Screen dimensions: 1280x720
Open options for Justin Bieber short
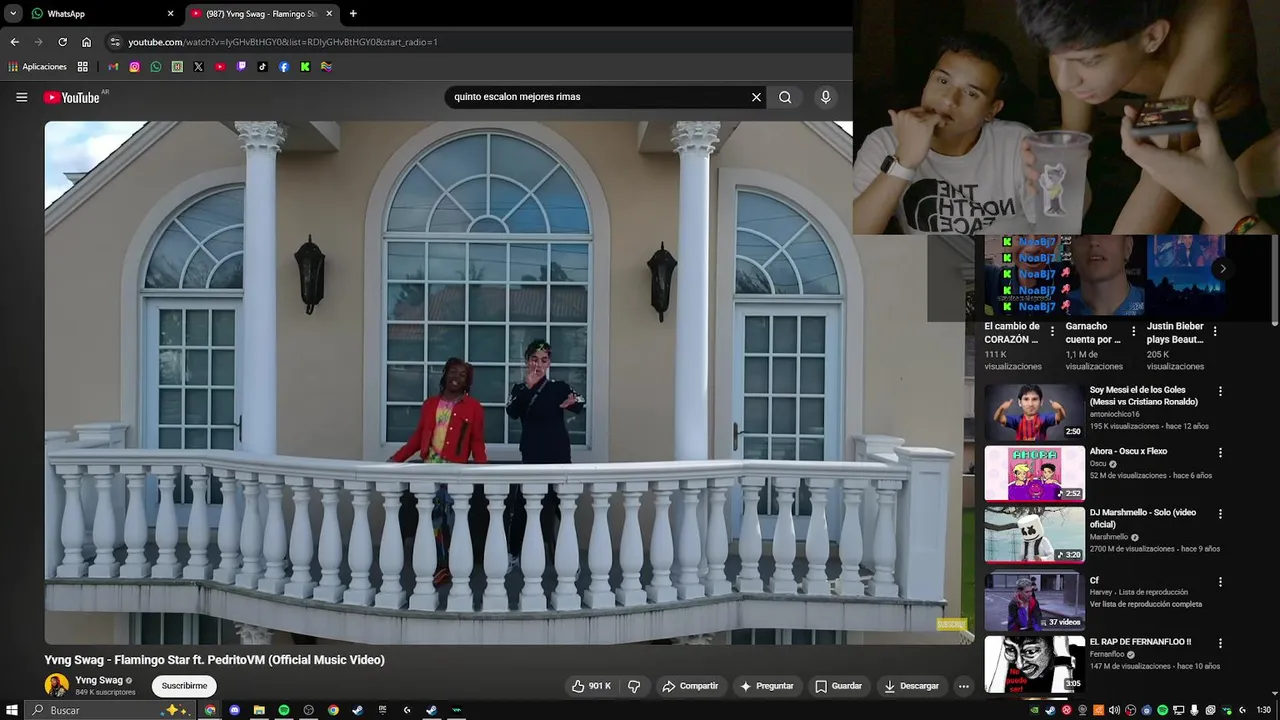(1215, 331)
